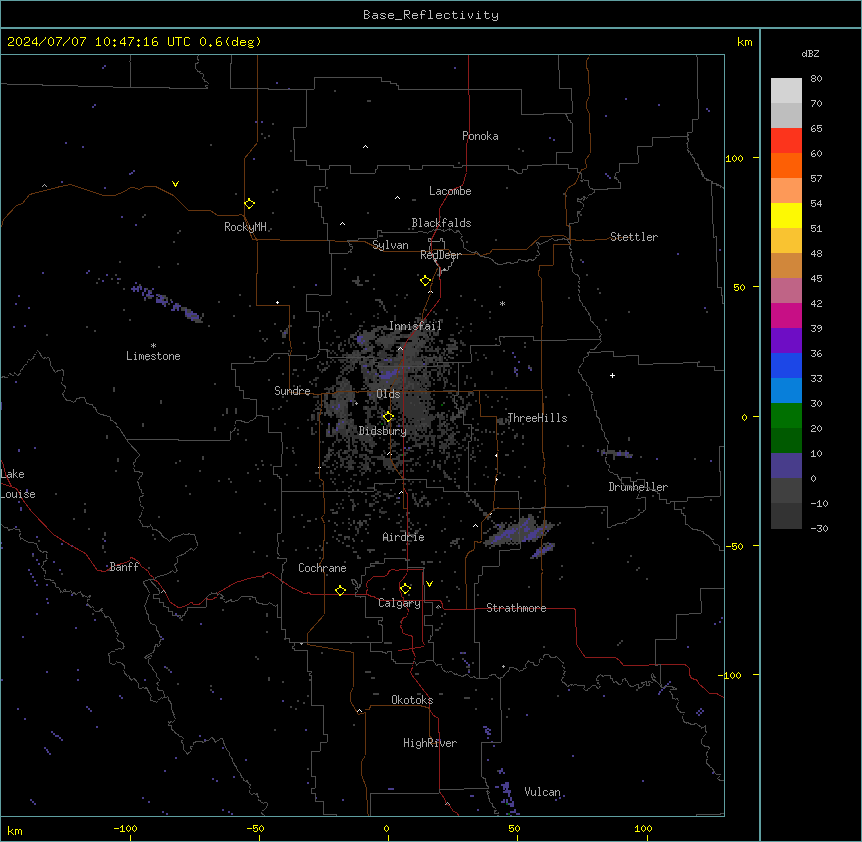Select the Banff label
The height and width of the screenshot is (842, 862).
124,567
